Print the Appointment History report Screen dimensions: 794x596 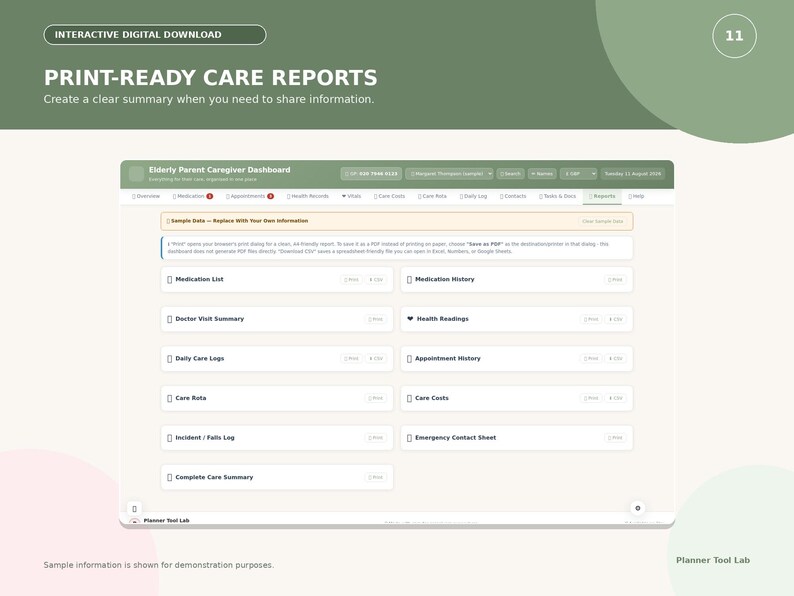[591, 359]
